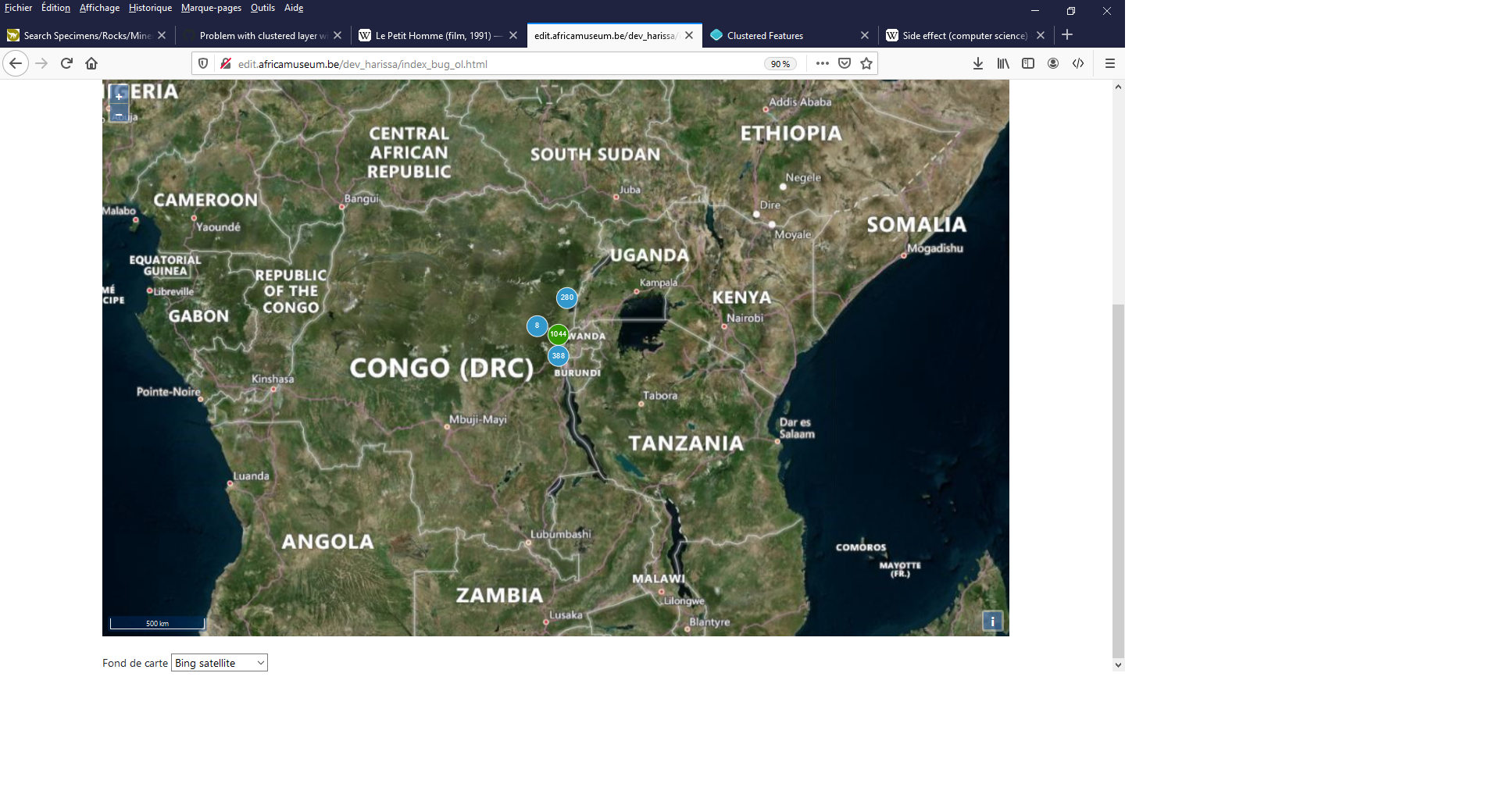Click the 280 cluster marker

coord(566,297)
